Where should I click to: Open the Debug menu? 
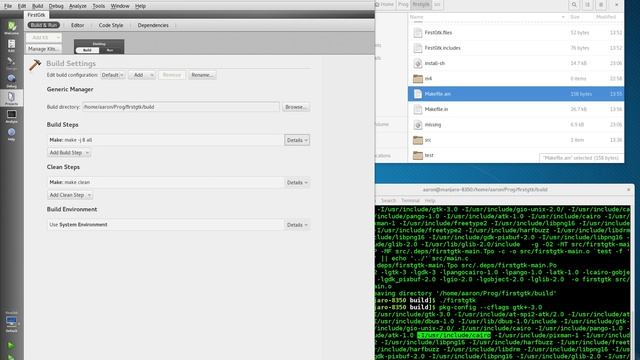pyautogui.click(x=56, y=6)
